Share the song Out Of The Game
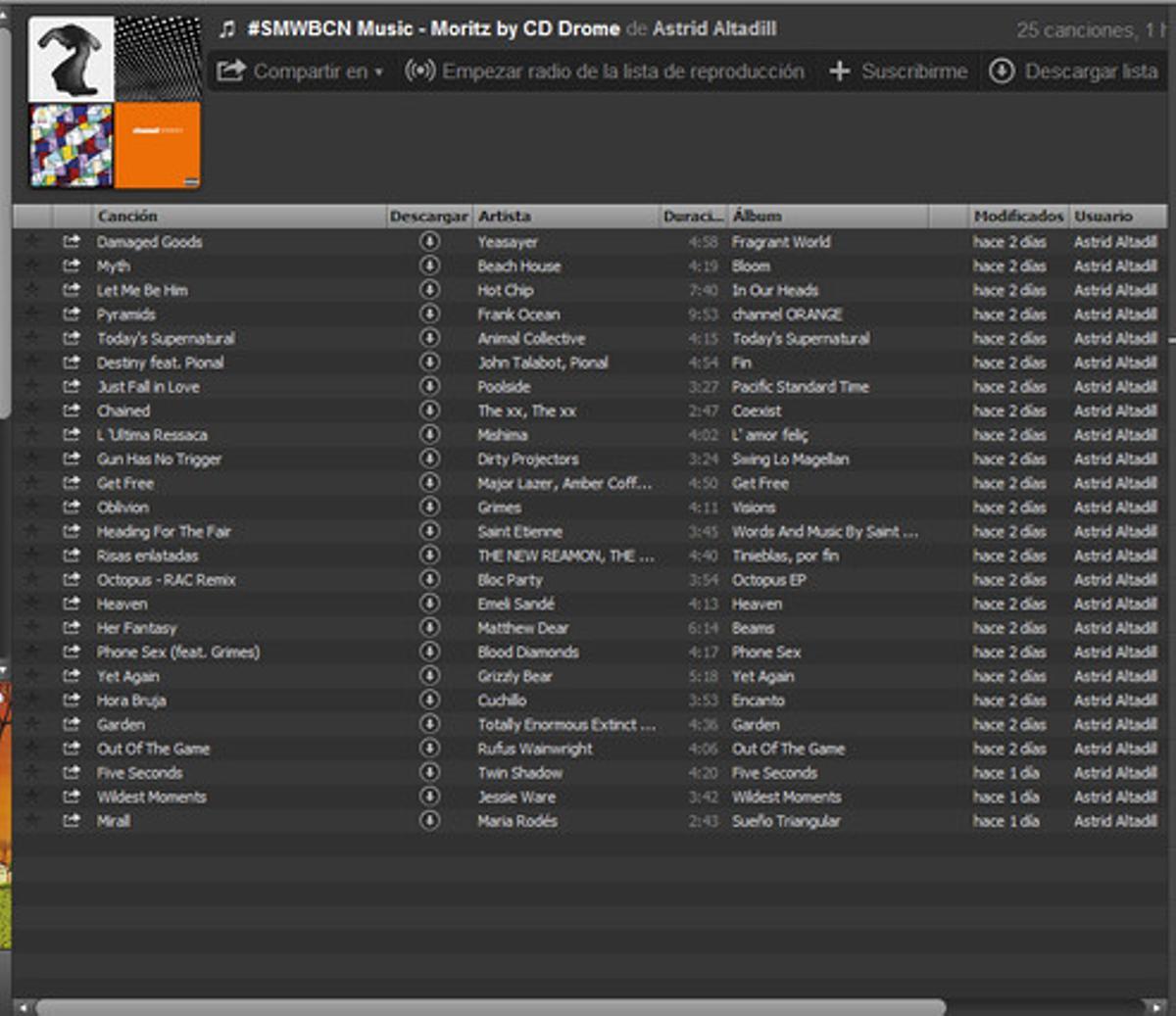Screen dimensions: 1176x1016 click(72, 749)
